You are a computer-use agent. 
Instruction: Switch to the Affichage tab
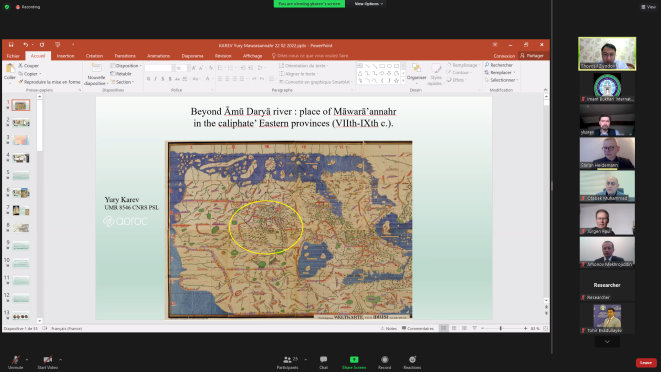253,56
